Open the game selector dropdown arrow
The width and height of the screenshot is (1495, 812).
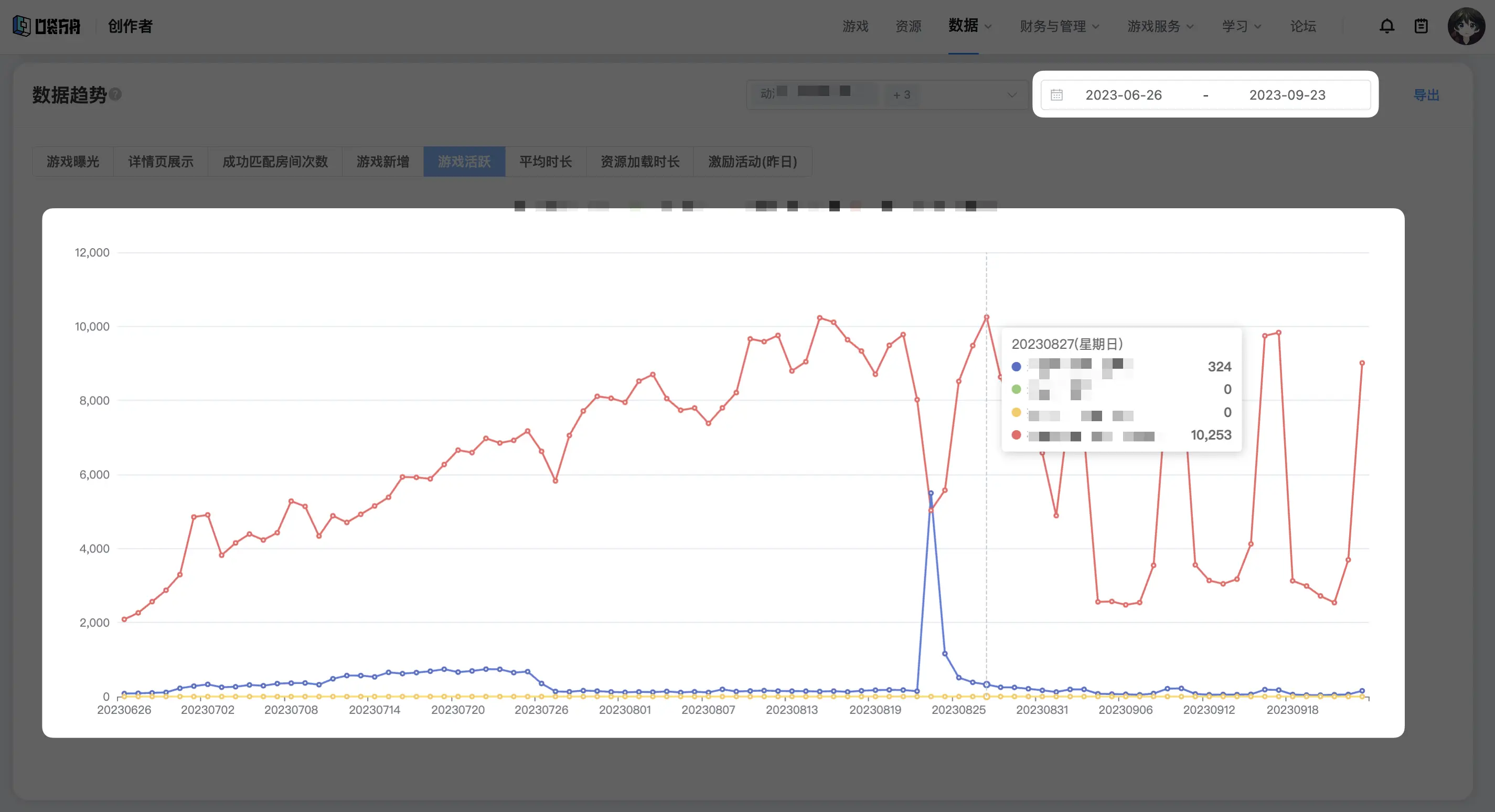(x=1011, y=94)
